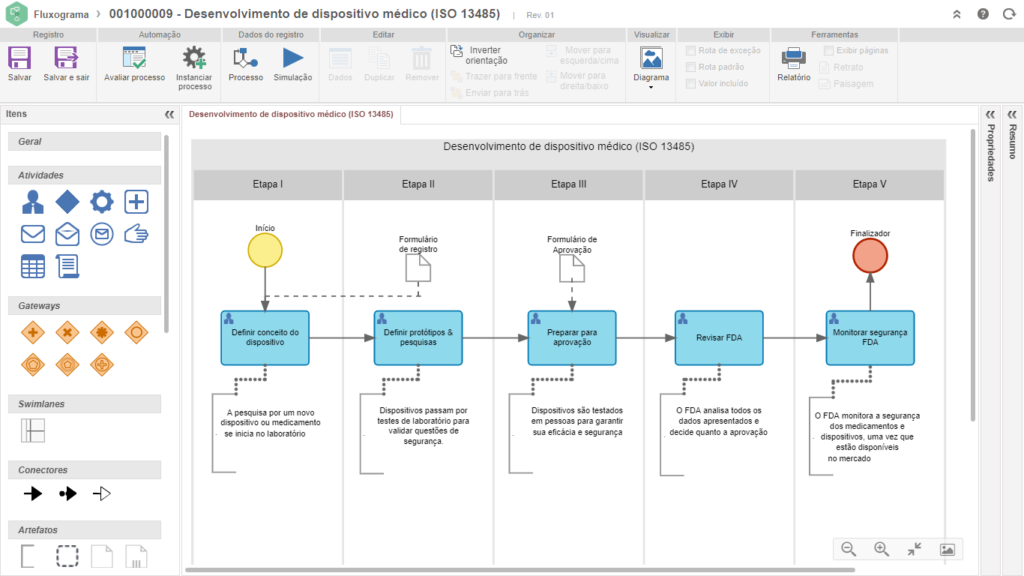Start the Simulação play icon
The image size is (1024, 576).
tap(293, 58)
